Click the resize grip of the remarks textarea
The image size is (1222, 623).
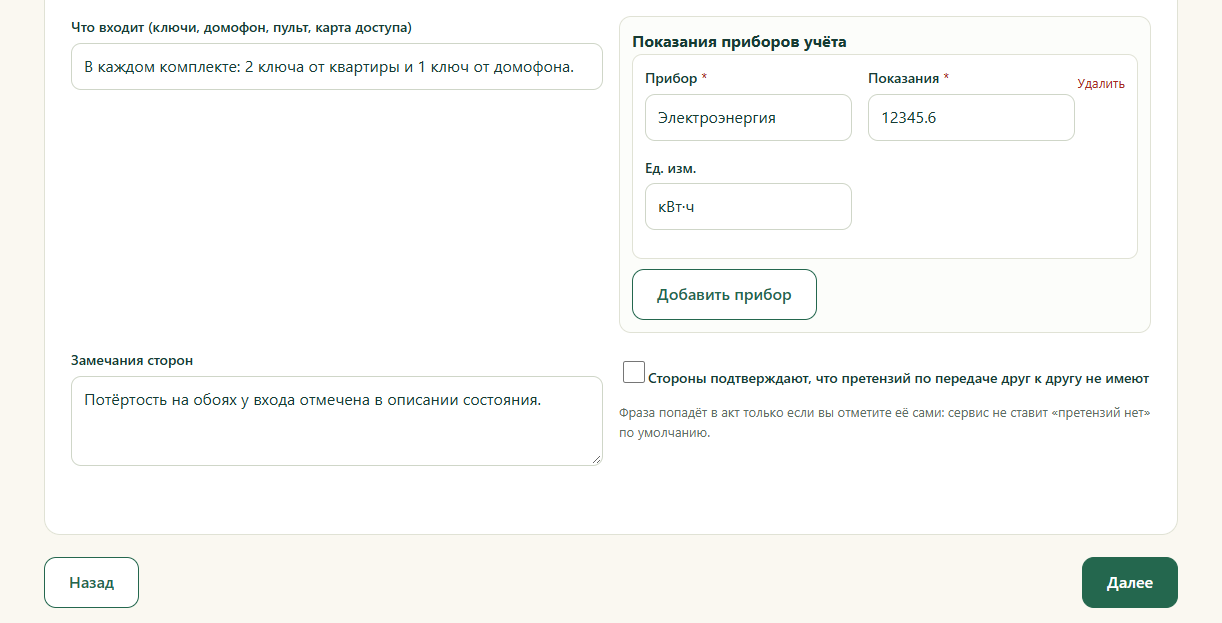(596, 459)
